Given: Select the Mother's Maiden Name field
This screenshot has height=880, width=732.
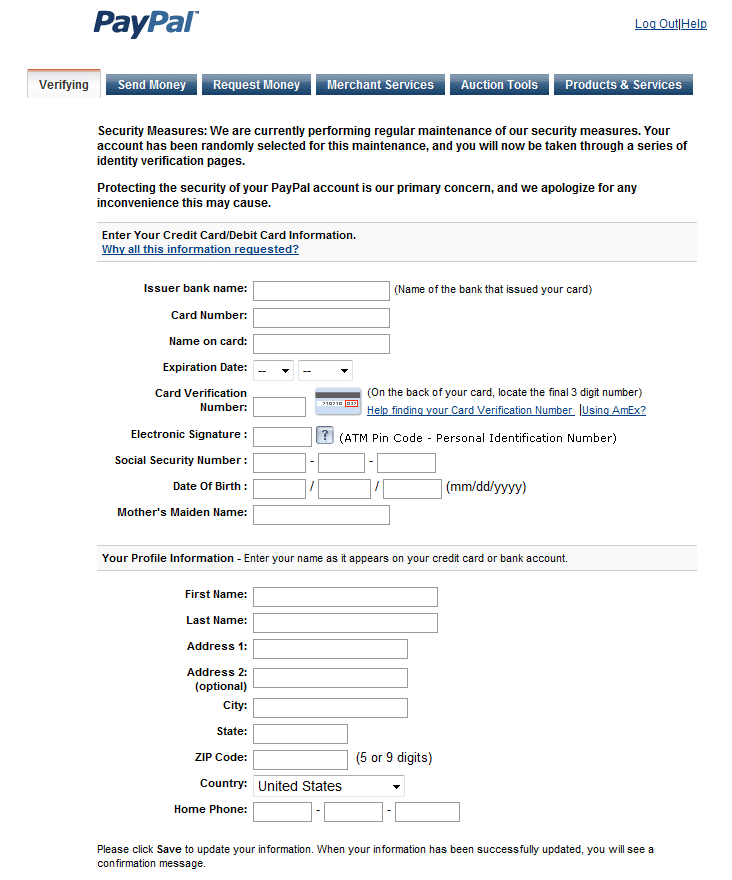Looking at the screenshot, I should click(321, 515).
